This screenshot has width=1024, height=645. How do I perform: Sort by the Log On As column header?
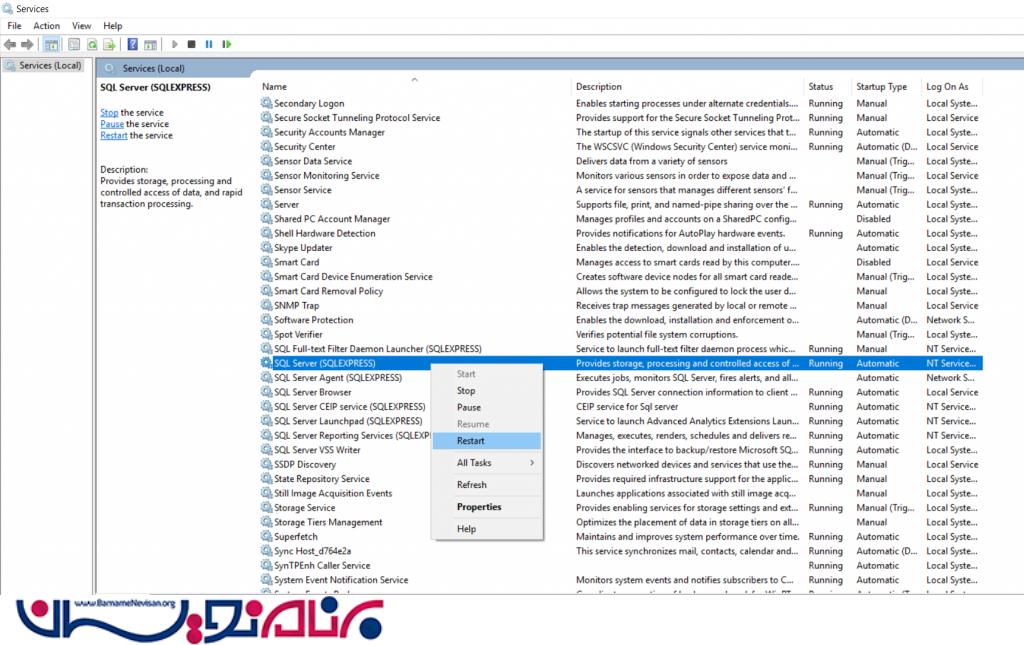click(x=952, y=86)
